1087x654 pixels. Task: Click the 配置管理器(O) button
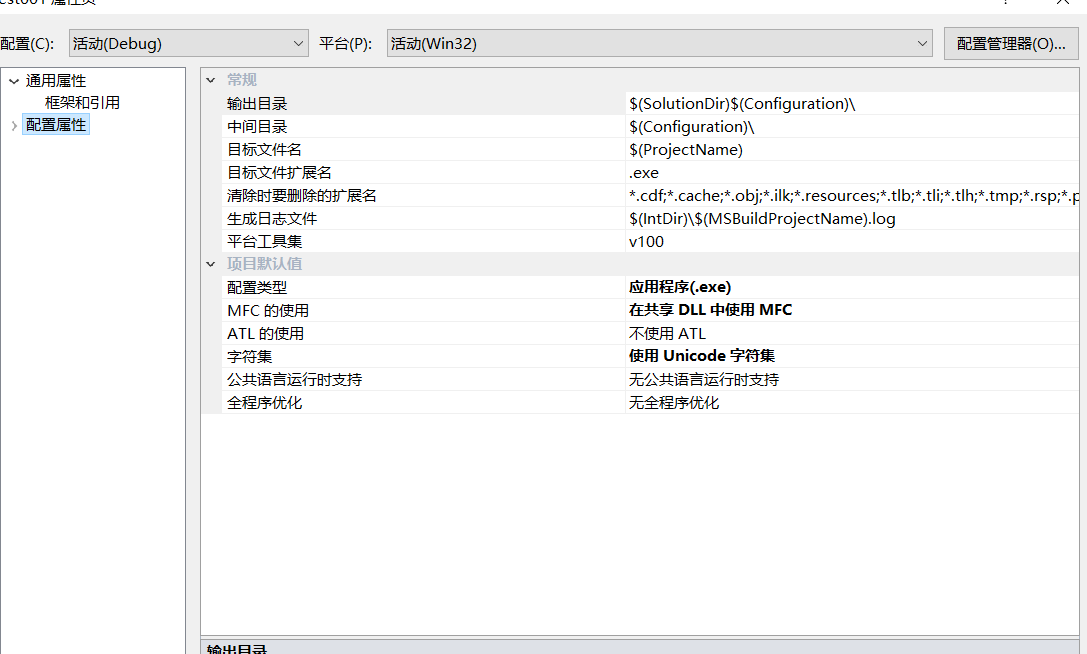1013,43
